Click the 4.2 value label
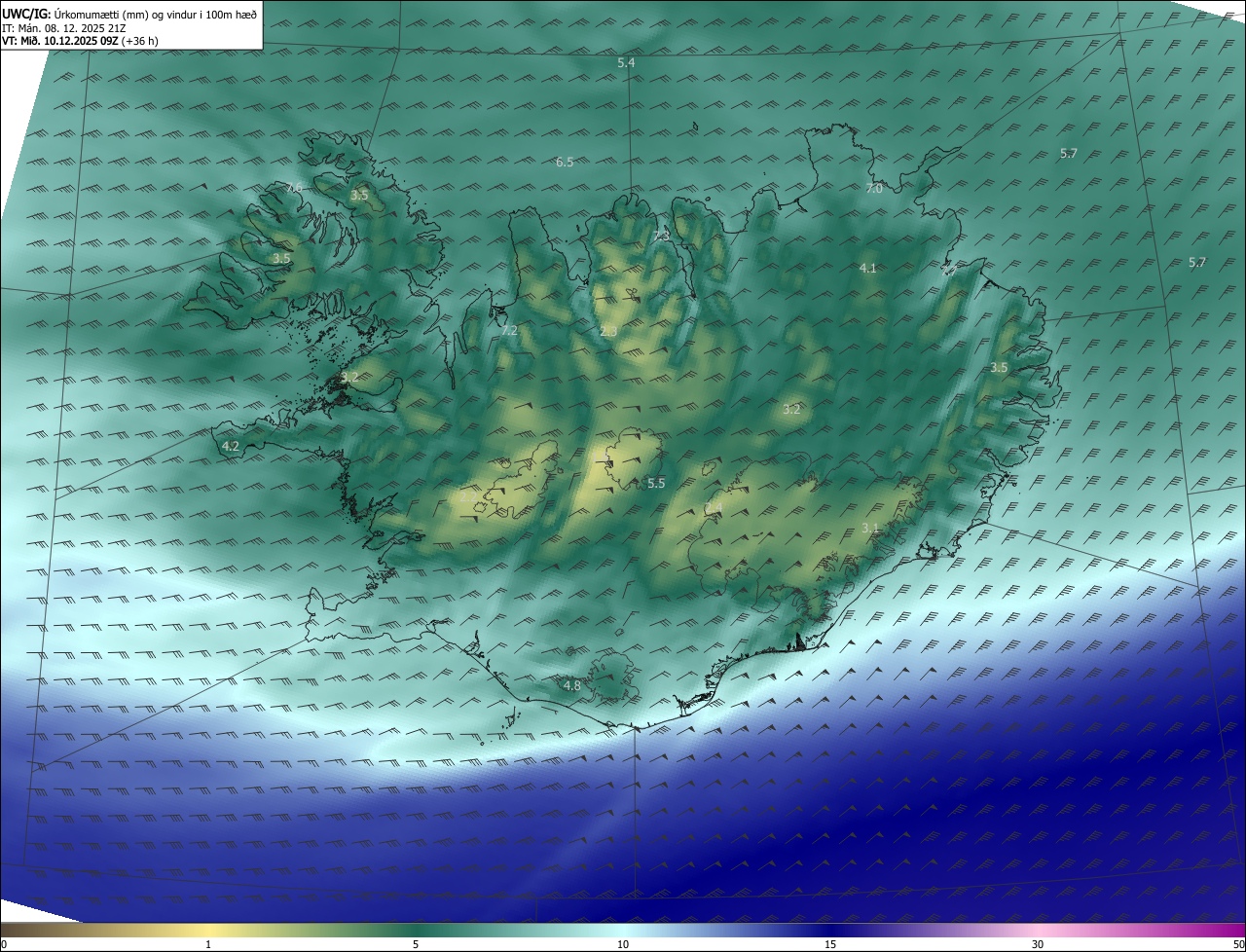Screen dimensions: 1246x952 pos(231,446)
